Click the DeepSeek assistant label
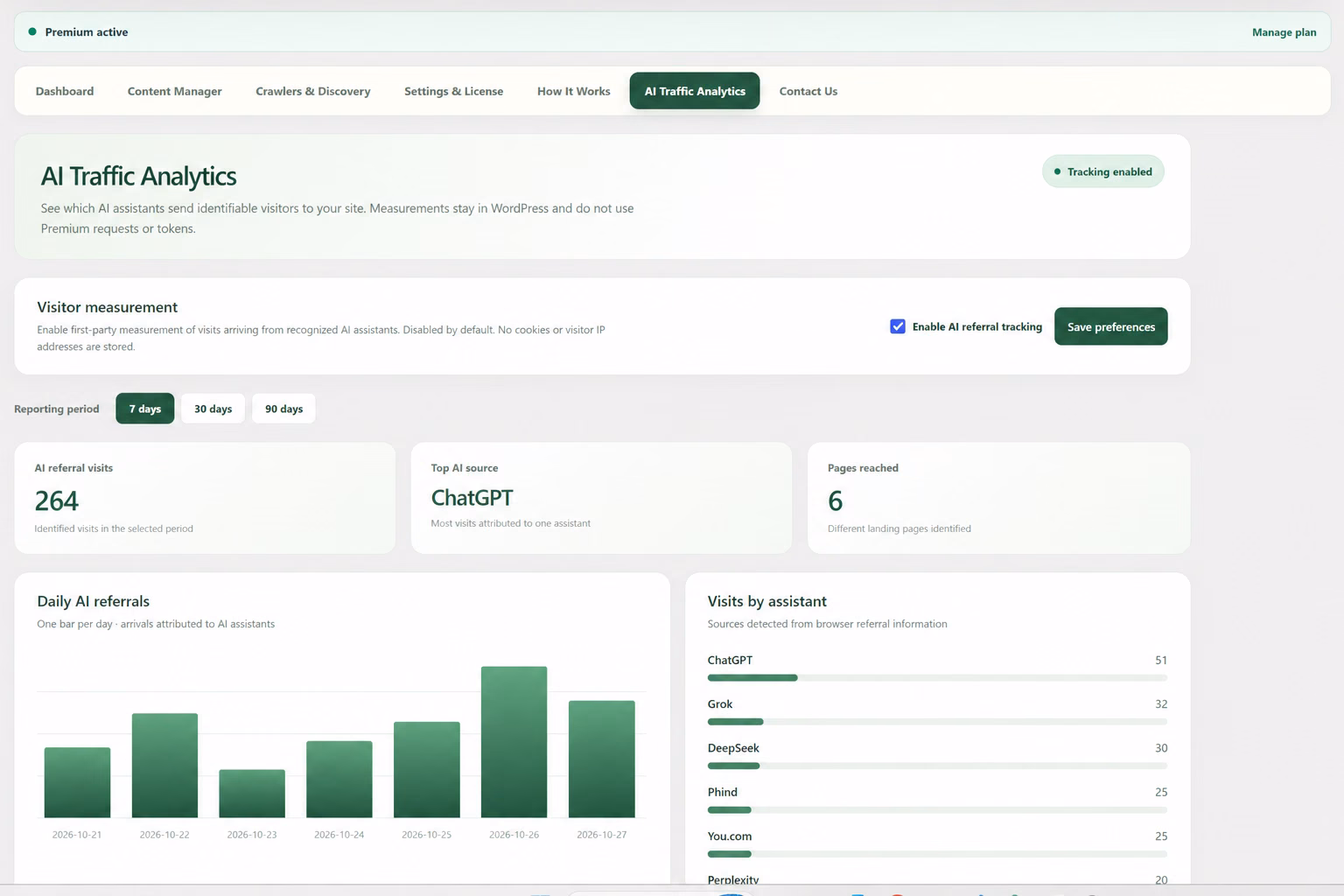 [x=733, y=748]
